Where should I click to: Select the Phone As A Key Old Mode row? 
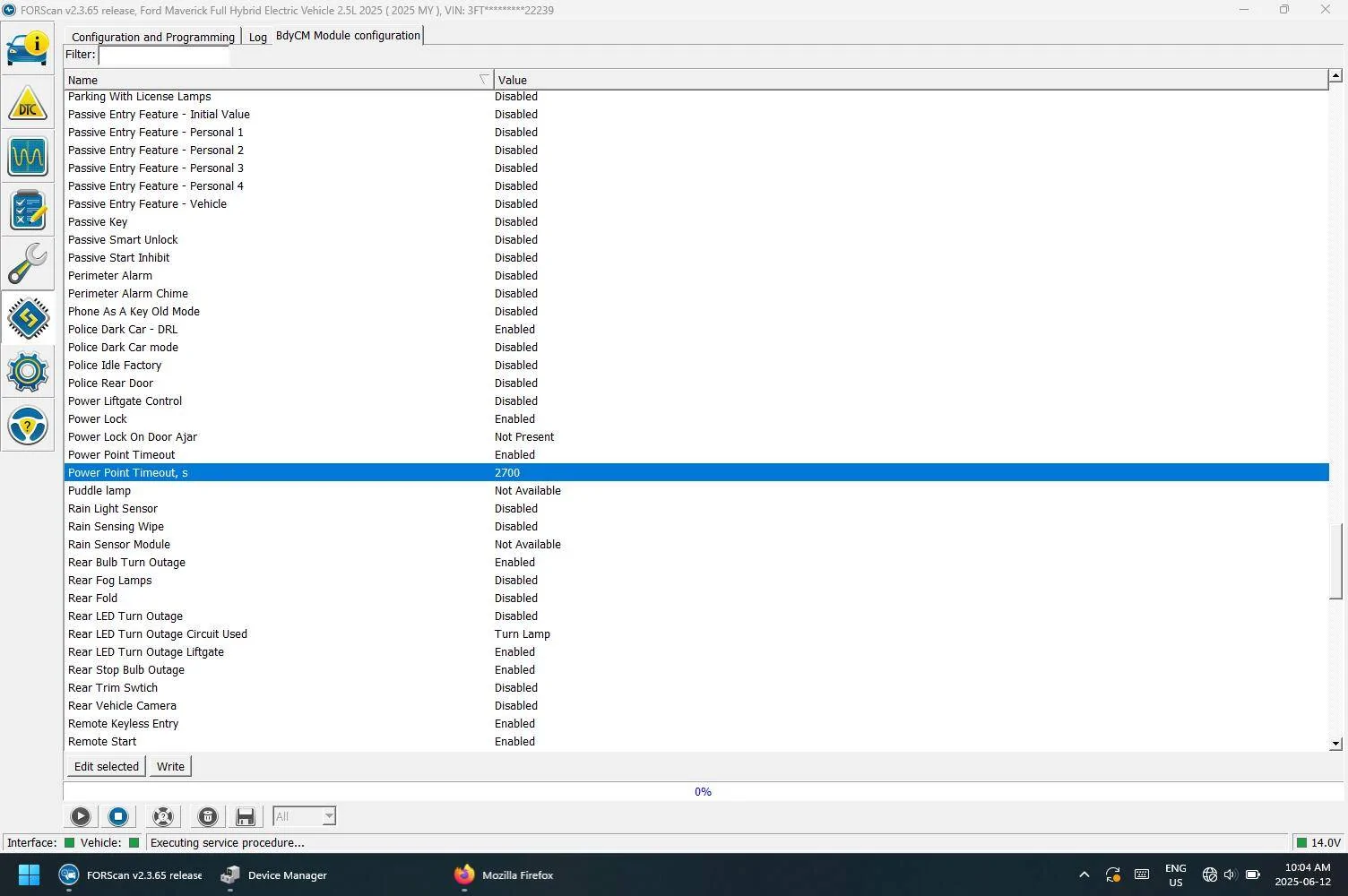[x=696, y=311]
